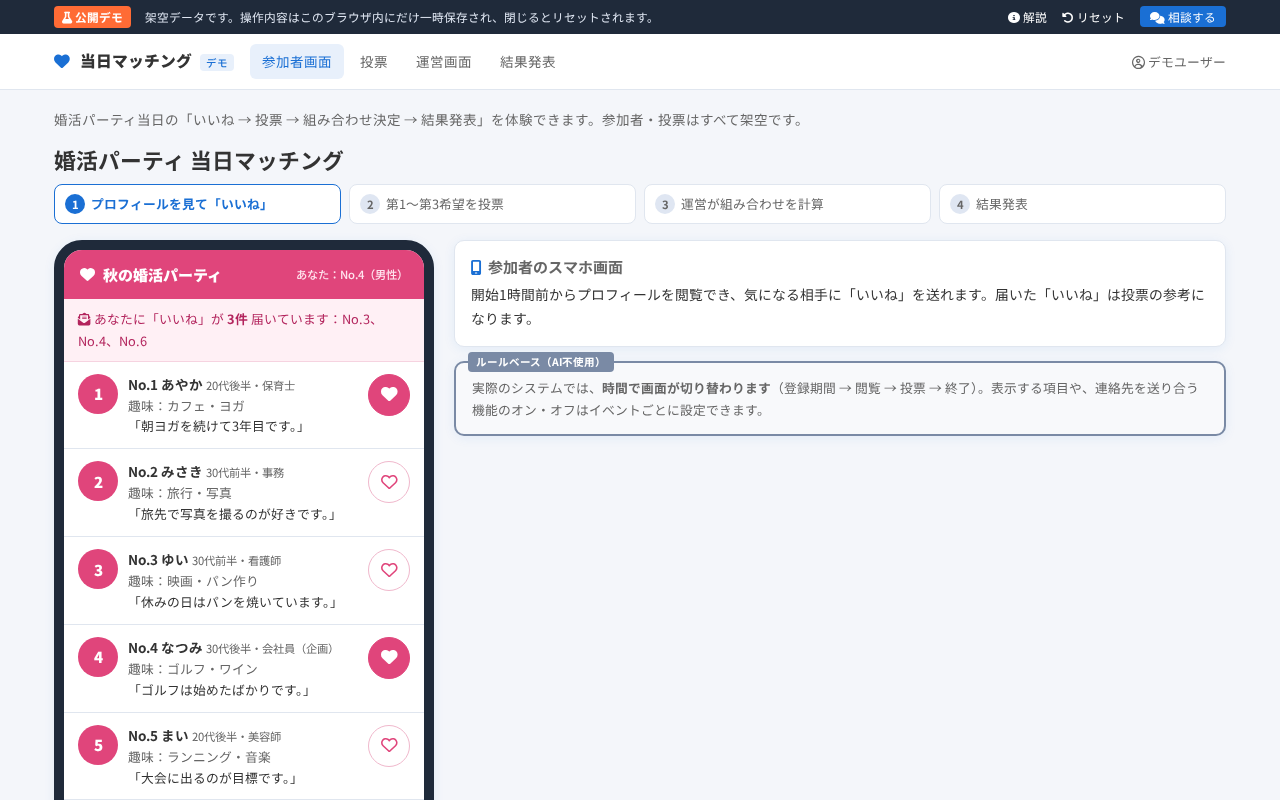Click the number 4 avatar for なつみ
This screenshot has height=800, width=1280.
point(98,657)
